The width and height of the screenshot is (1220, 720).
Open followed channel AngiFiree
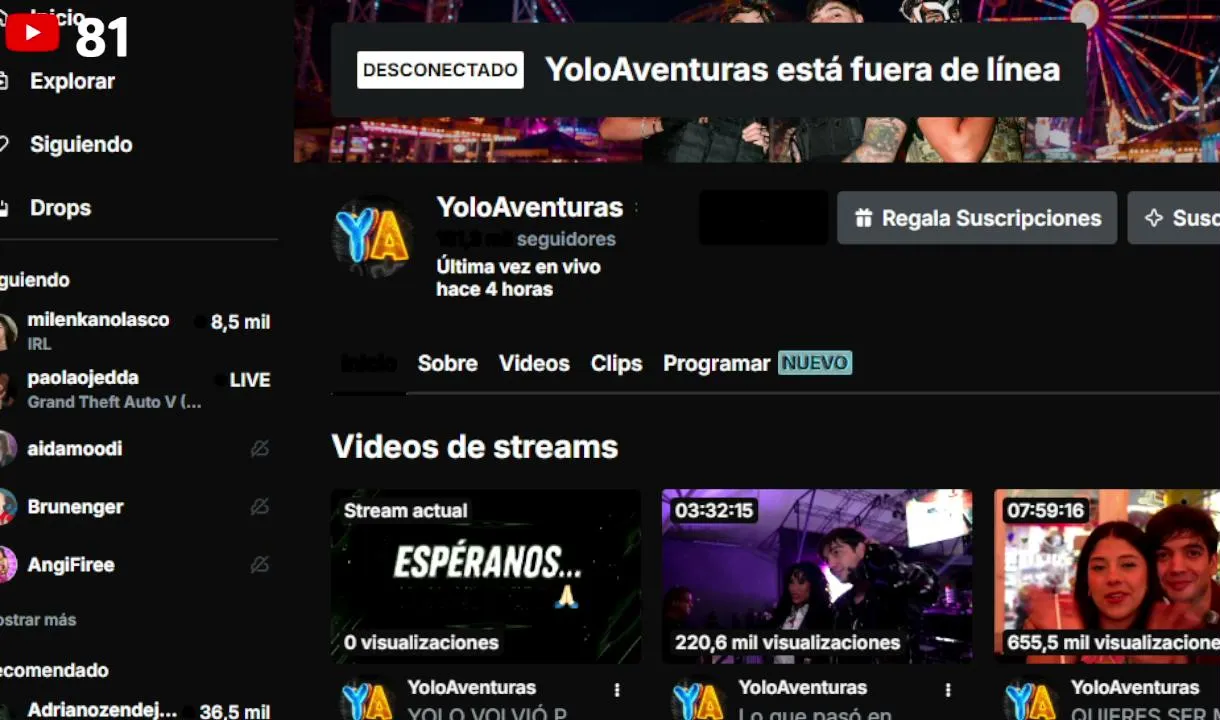[x=136, y=564]
